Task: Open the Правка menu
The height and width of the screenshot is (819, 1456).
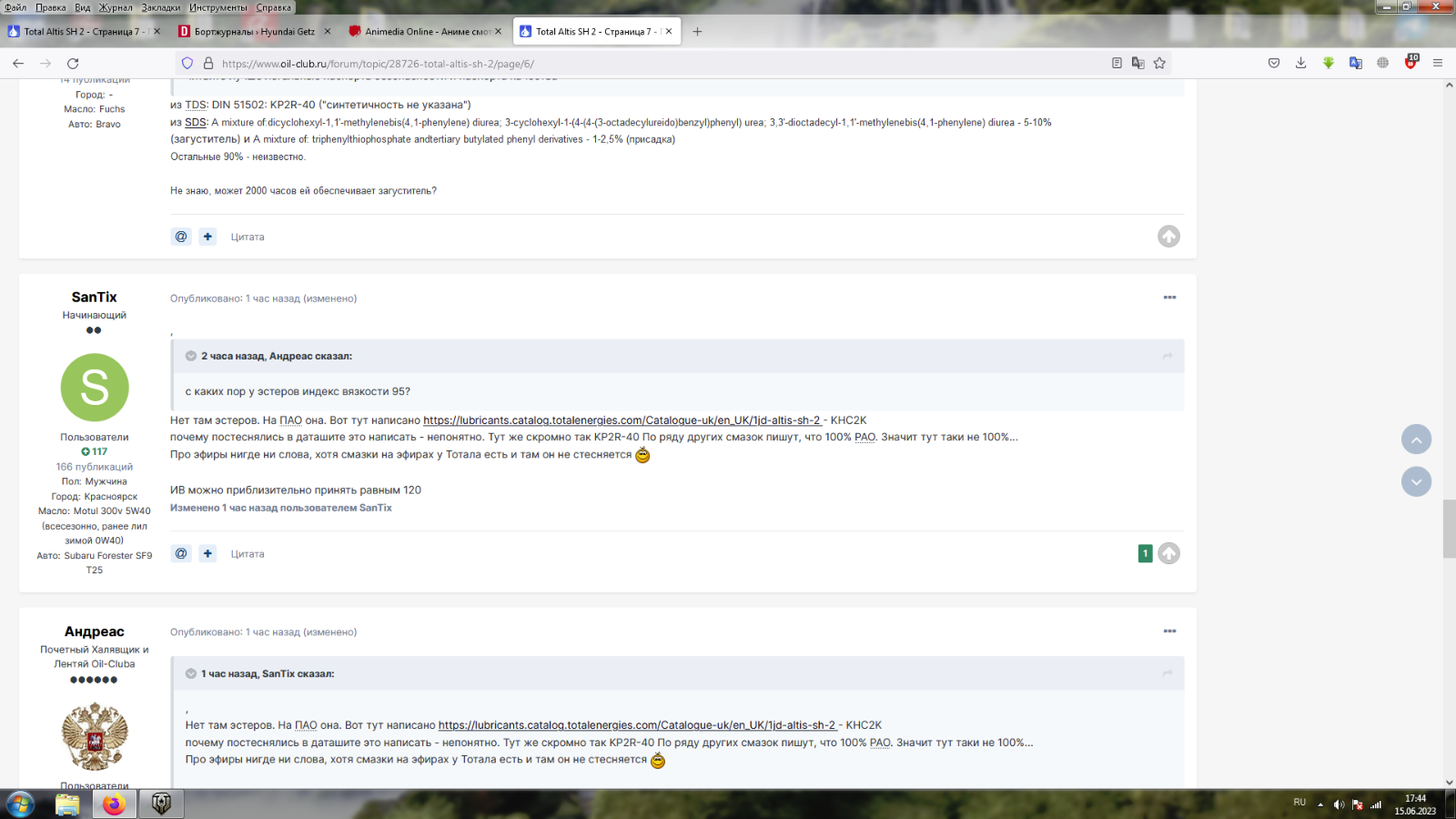Action: pyautogui.click(x=51, y=7)
